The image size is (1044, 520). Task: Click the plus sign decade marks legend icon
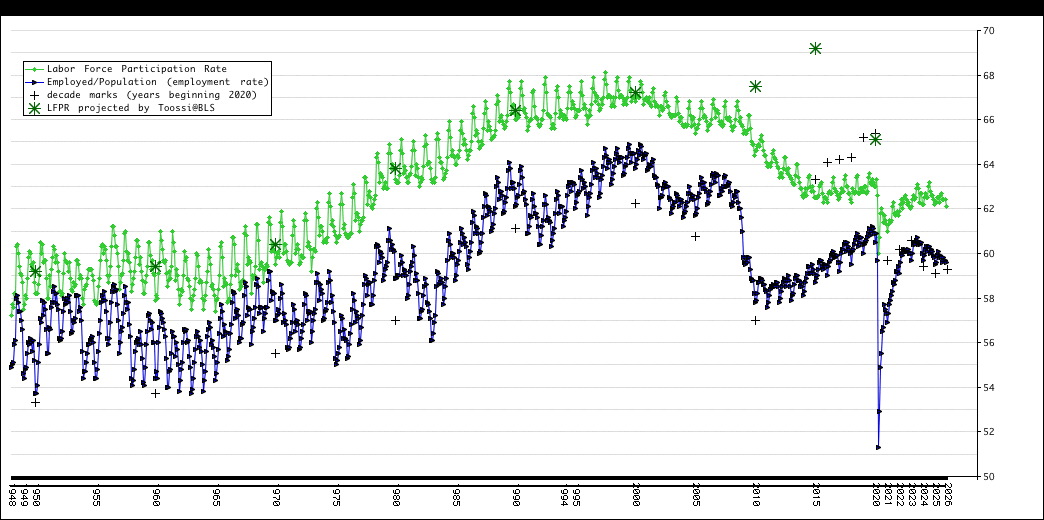tap(35, 95)
